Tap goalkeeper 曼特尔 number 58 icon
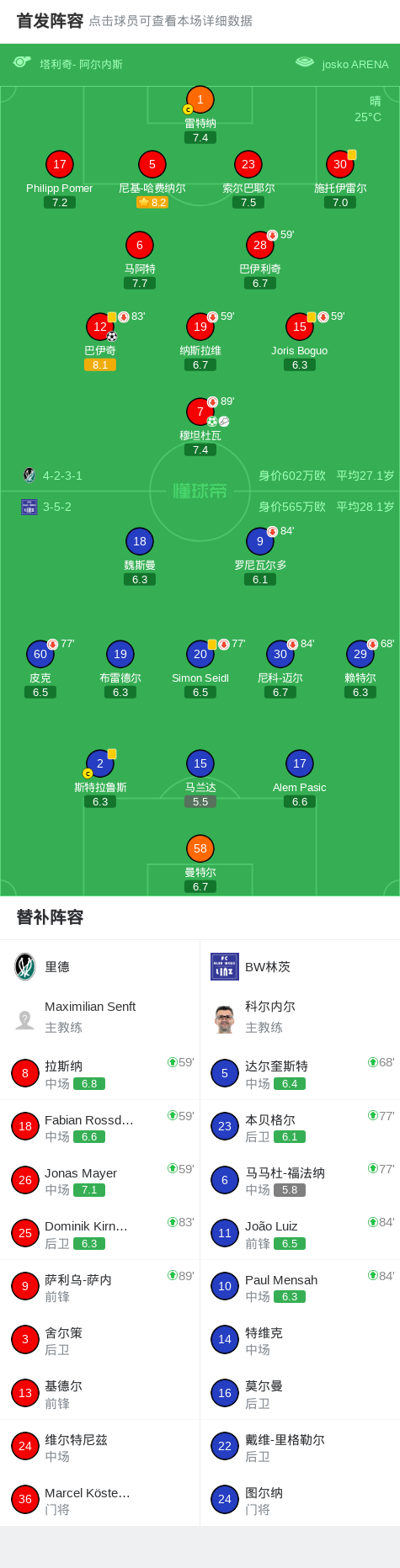 pyautogui.click(x=200, y=848)
